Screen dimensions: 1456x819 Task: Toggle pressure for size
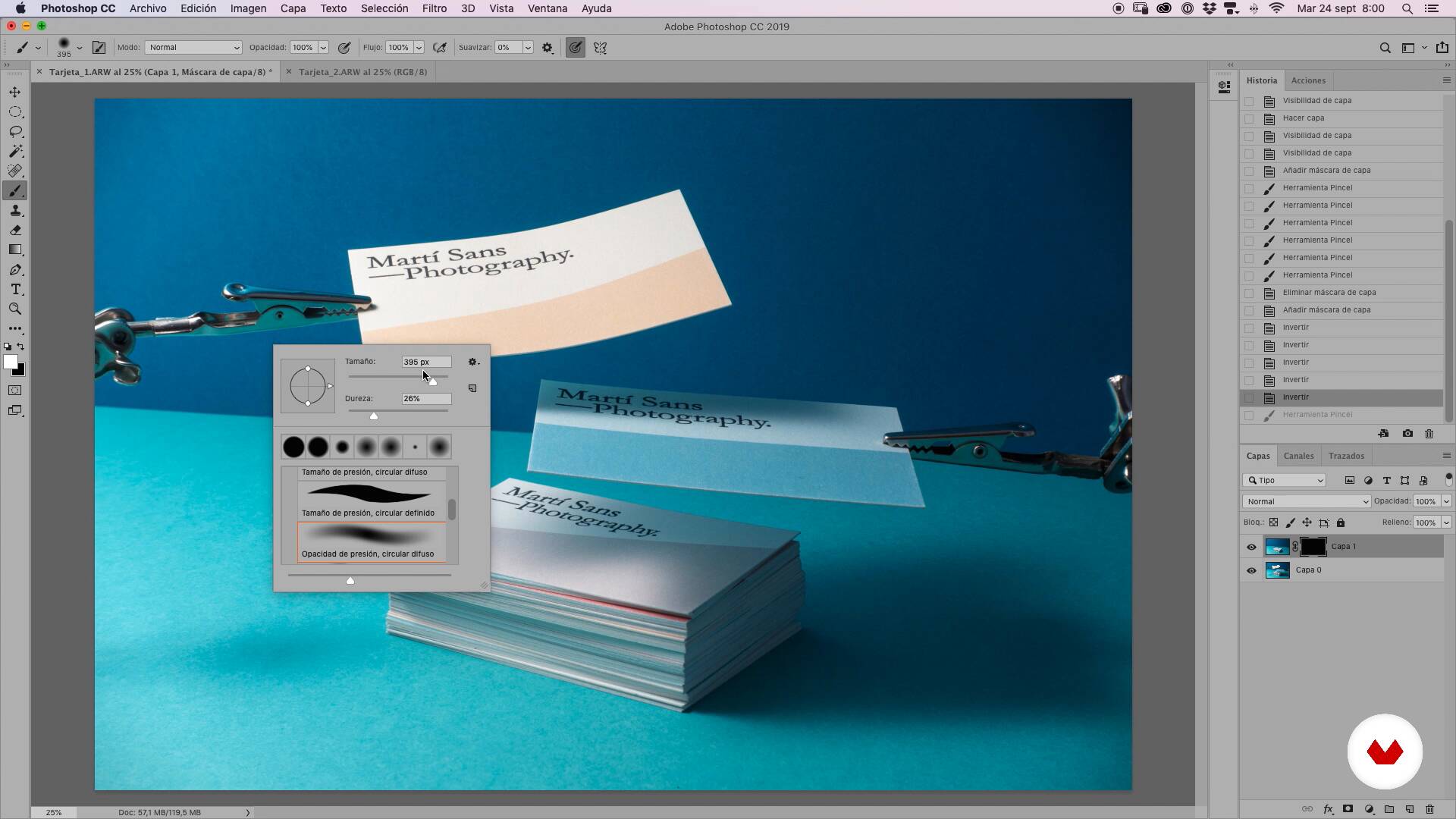tap(576, 48)
